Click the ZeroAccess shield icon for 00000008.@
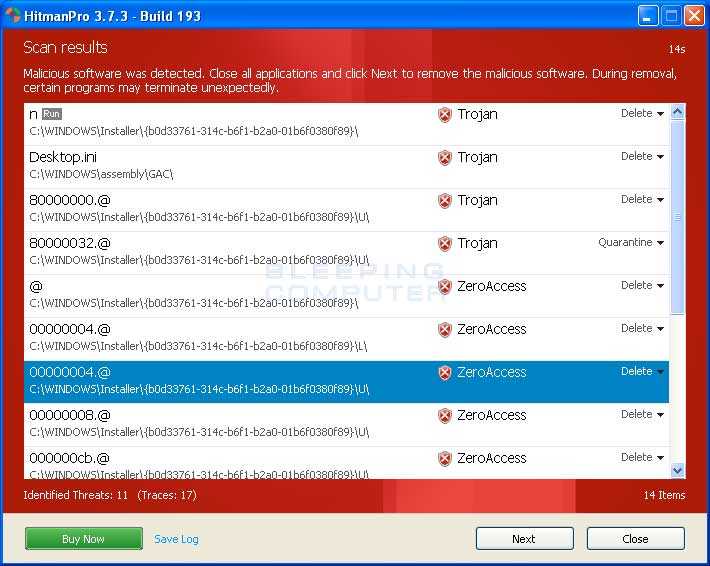 (445, 416)
